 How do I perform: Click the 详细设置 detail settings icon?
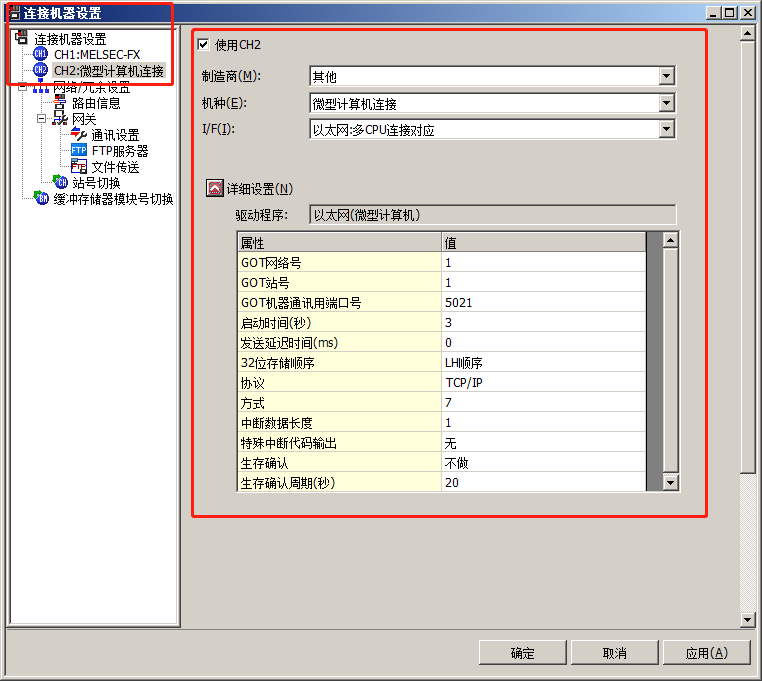tap(214, 188)
